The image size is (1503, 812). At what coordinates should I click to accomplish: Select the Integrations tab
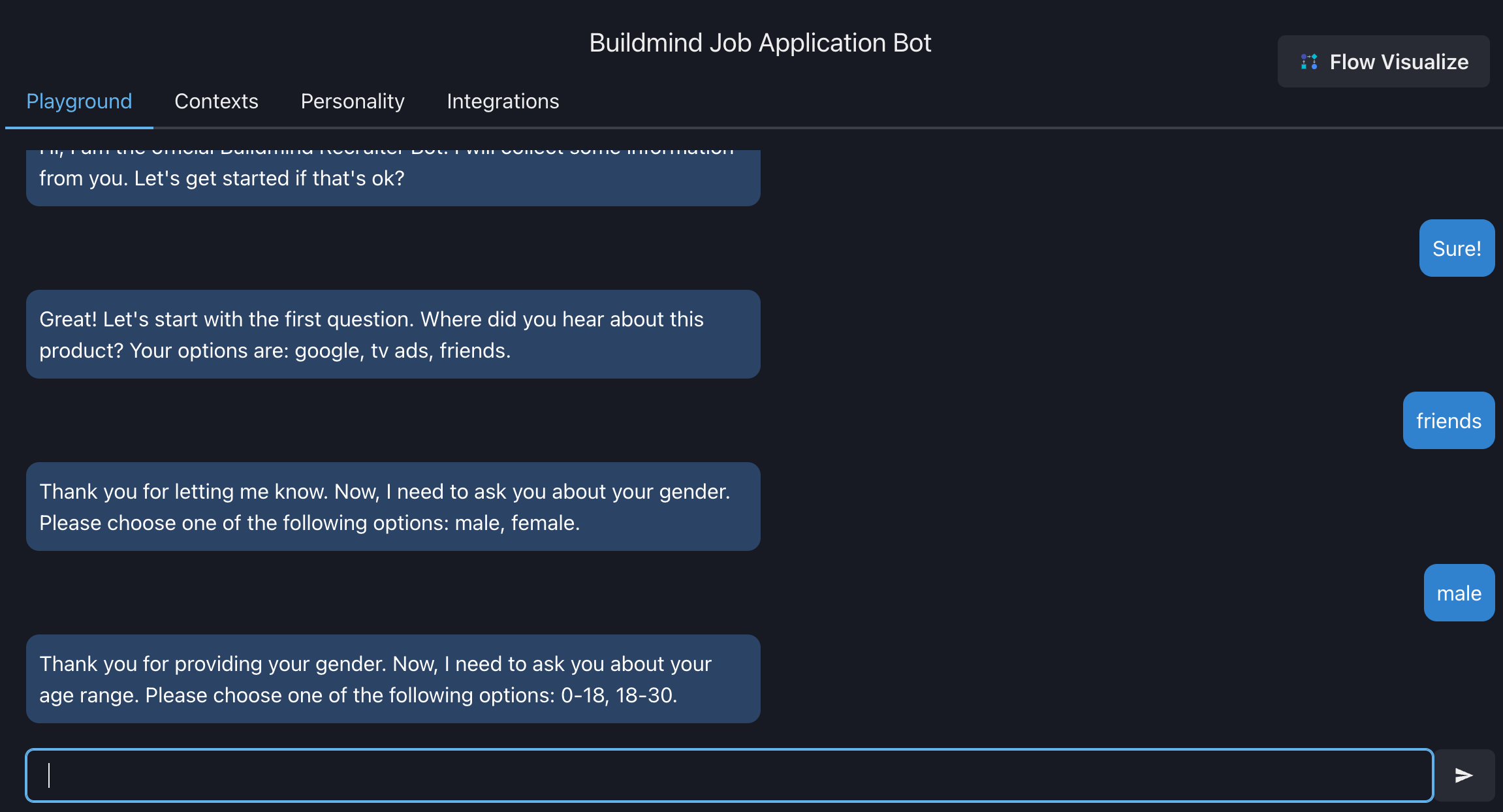point(503,101)
